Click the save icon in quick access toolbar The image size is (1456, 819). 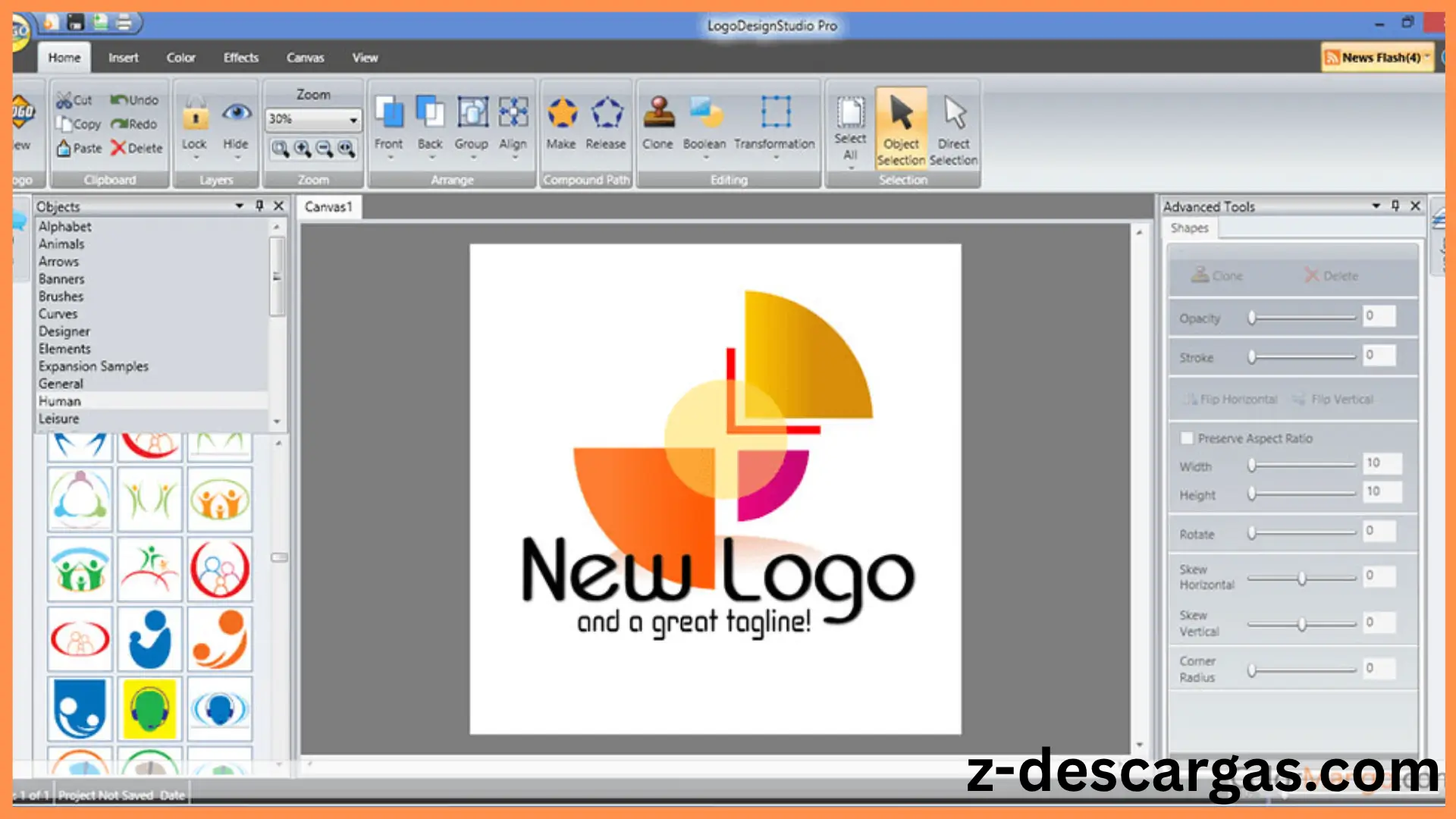point(75,22)
